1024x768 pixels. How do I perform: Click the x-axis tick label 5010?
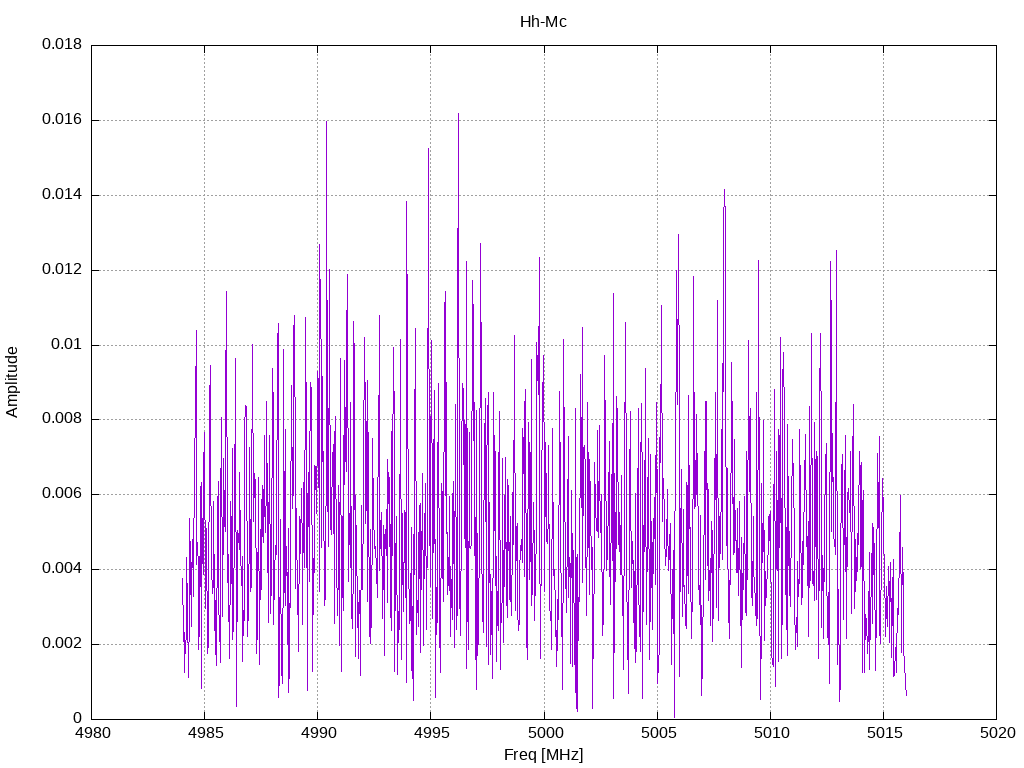771,733
